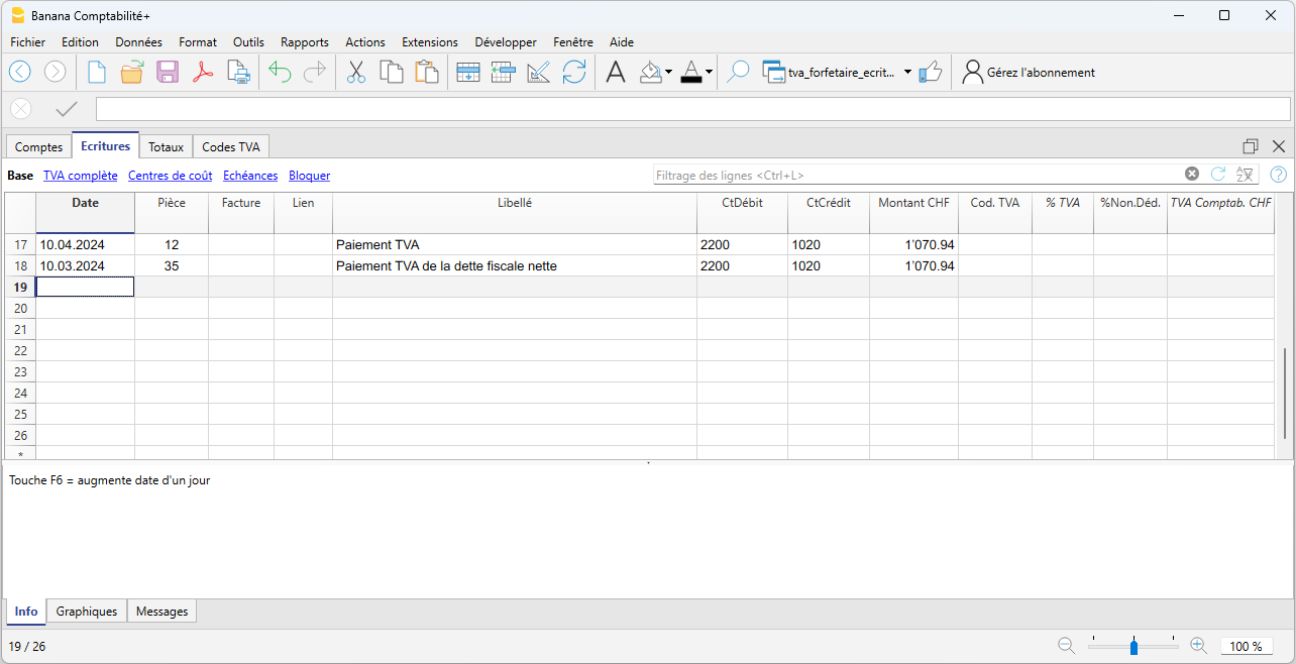The height and width of the screenshot is (664, 1296).
Task: Select the TVA complète view link
Action: (80, 175)
